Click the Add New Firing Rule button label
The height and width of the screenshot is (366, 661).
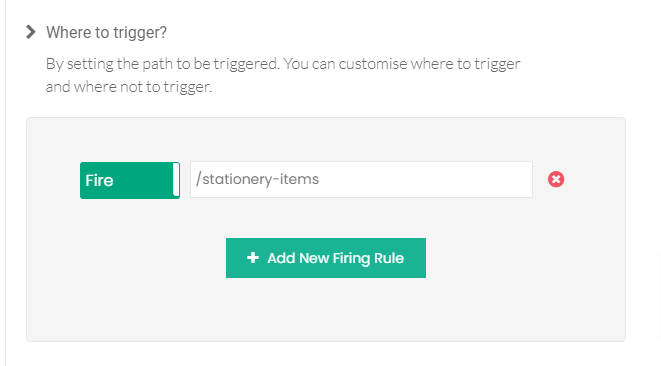(x=336, y=258)
